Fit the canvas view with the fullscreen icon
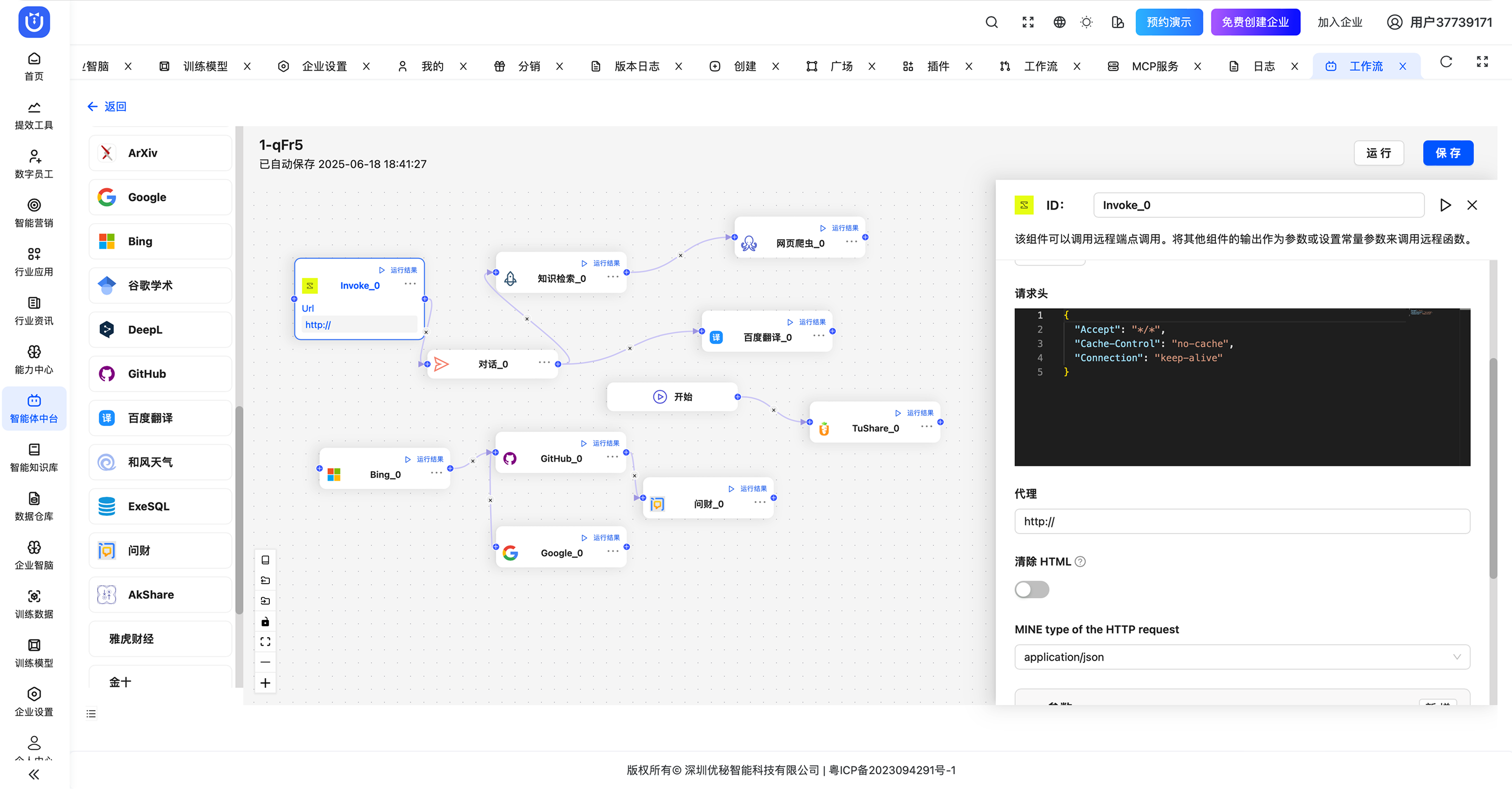 tap(265, 641)
